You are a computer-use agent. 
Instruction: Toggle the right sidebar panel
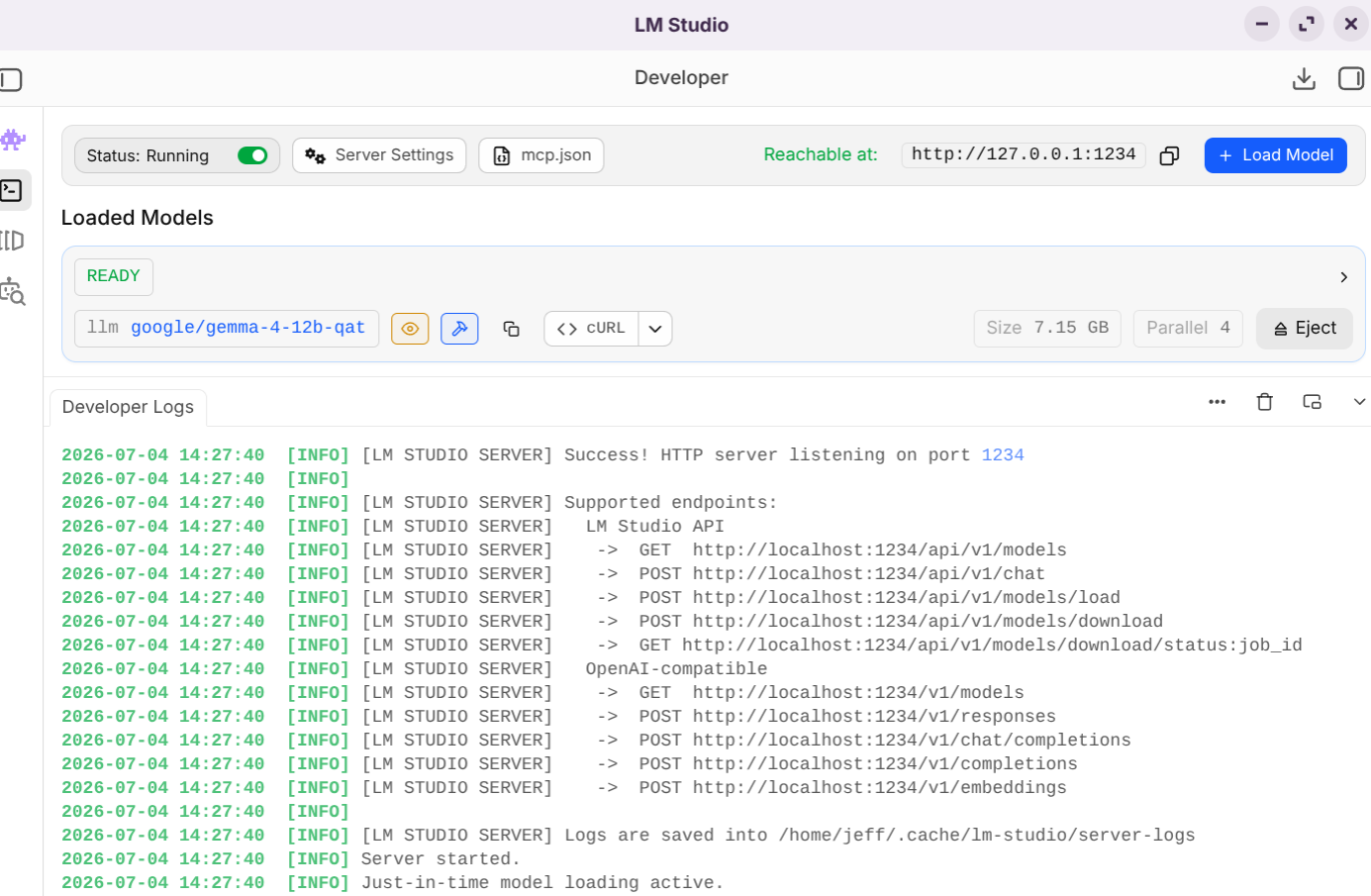coord(1351,78)
